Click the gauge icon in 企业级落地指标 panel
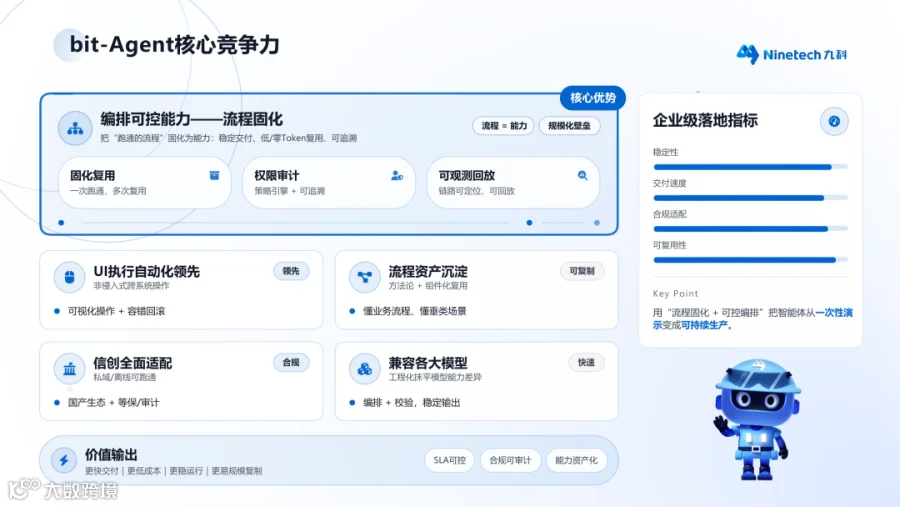The width and height of the screenshot is (900, 507). point(834,121)
